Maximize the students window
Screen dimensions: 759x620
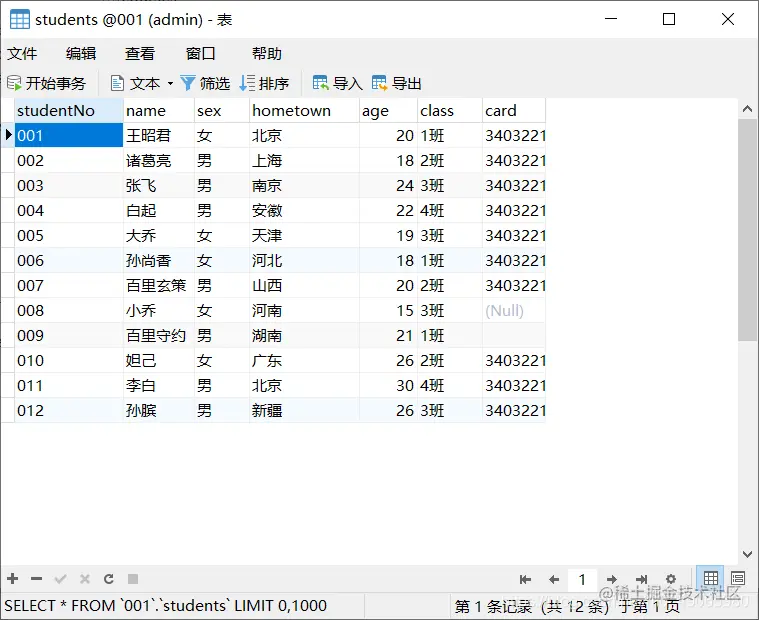click(x=669, y=19)
